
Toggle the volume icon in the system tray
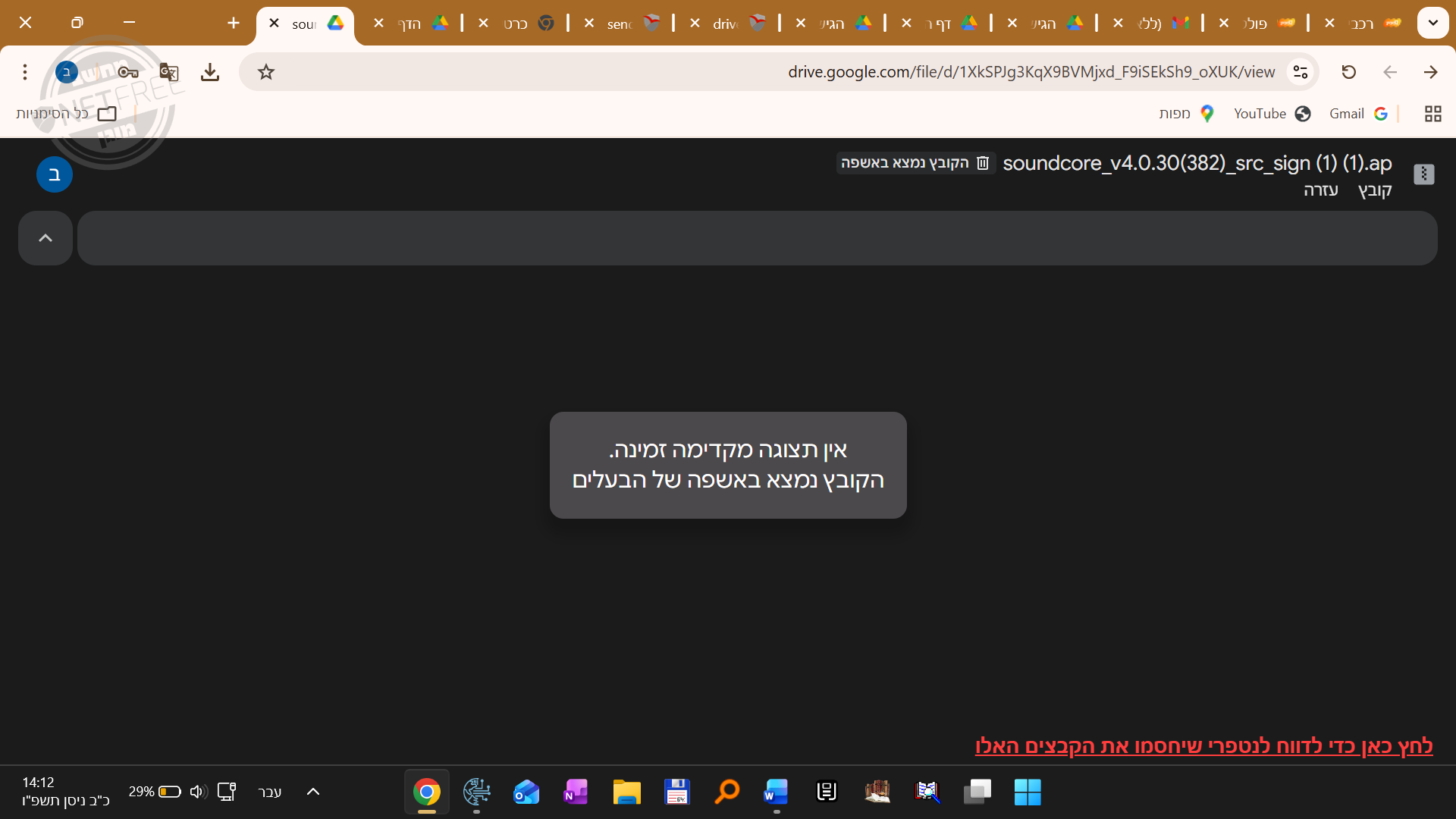[198, 792]
